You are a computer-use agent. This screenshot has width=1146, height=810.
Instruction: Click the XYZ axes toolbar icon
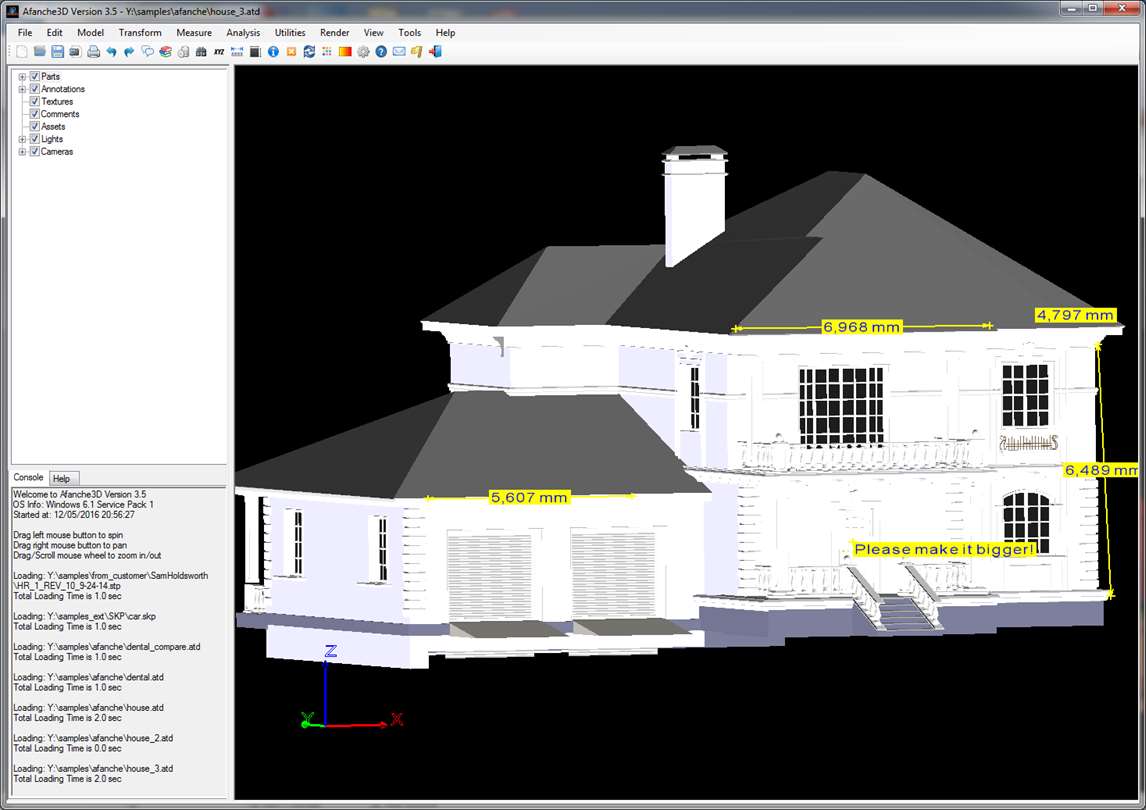coord(219,52)
